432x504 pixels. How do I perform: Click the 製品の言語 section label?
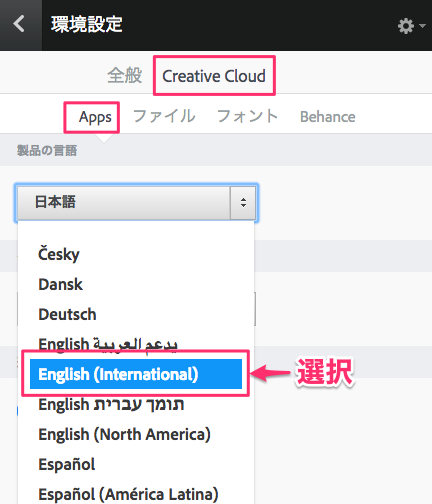click(47, 151)
